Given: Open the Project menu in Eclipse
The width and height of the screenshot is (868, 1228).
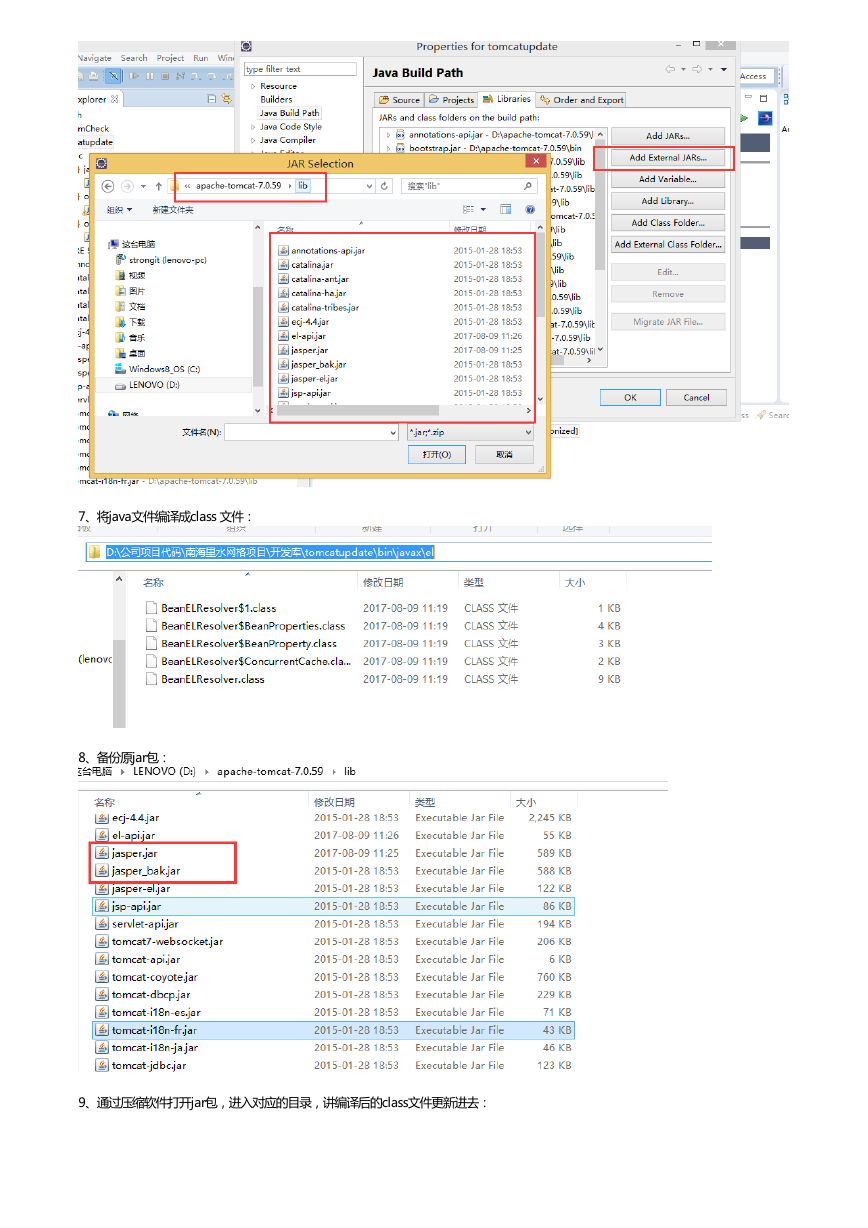Looking at the screenshot, I should pos(170,58).
